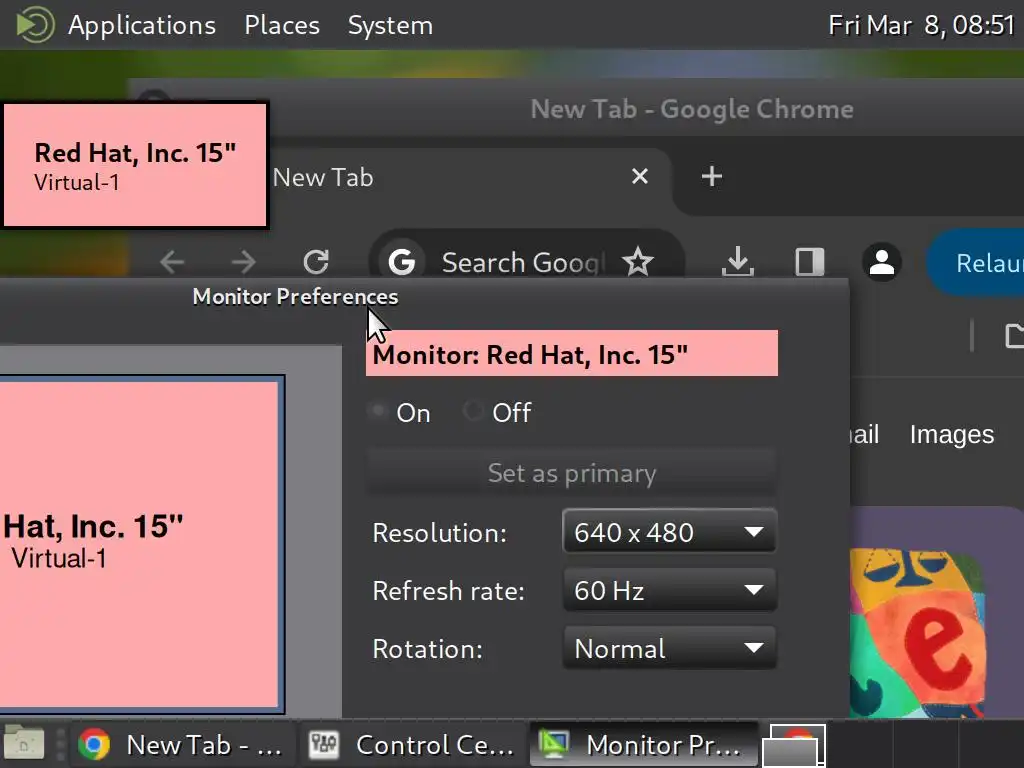Open the Images link on Google page

click(952, 434)
